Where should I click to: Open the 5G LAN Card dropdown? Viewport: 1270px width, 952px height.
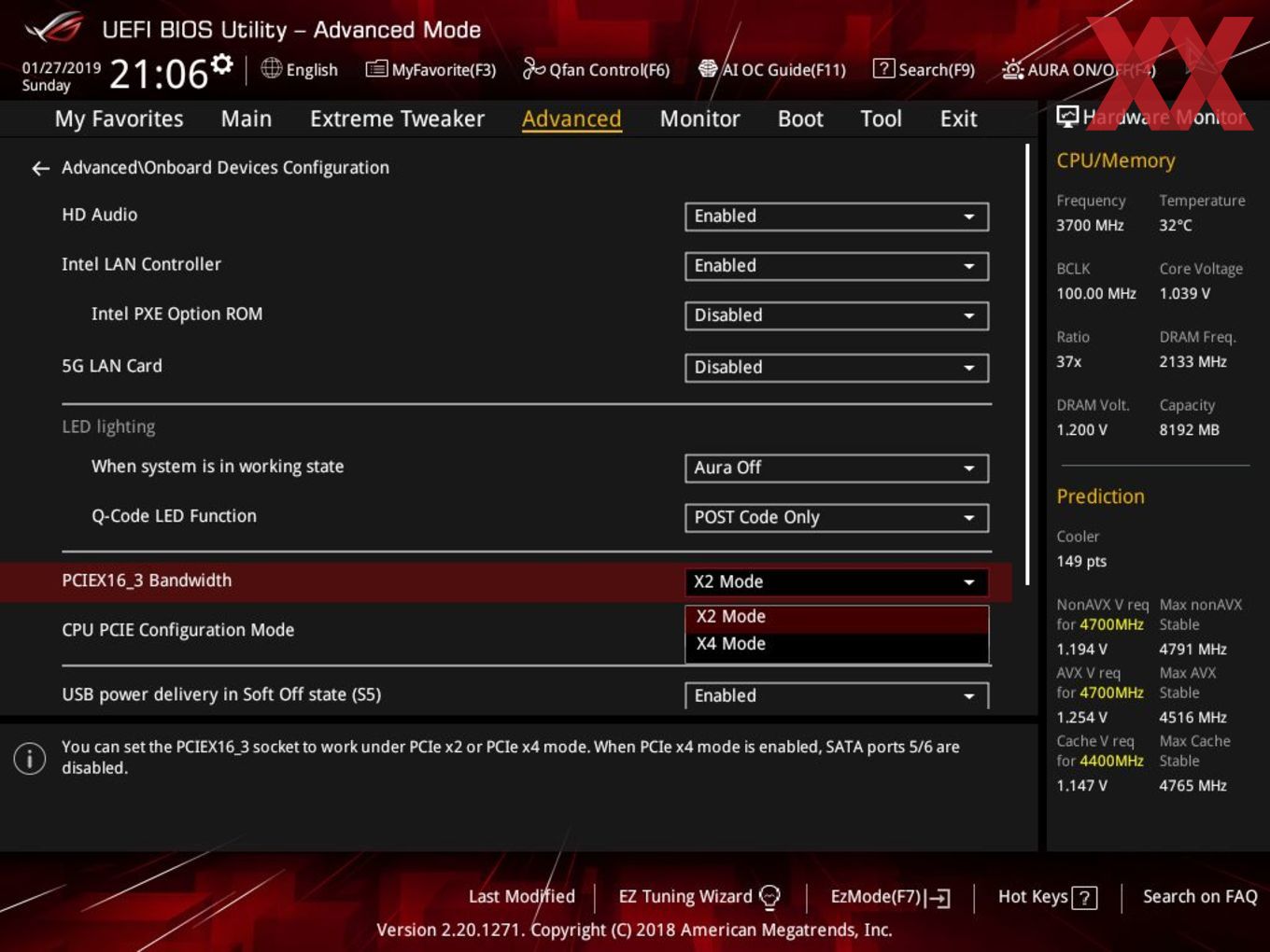coord(836,368)
